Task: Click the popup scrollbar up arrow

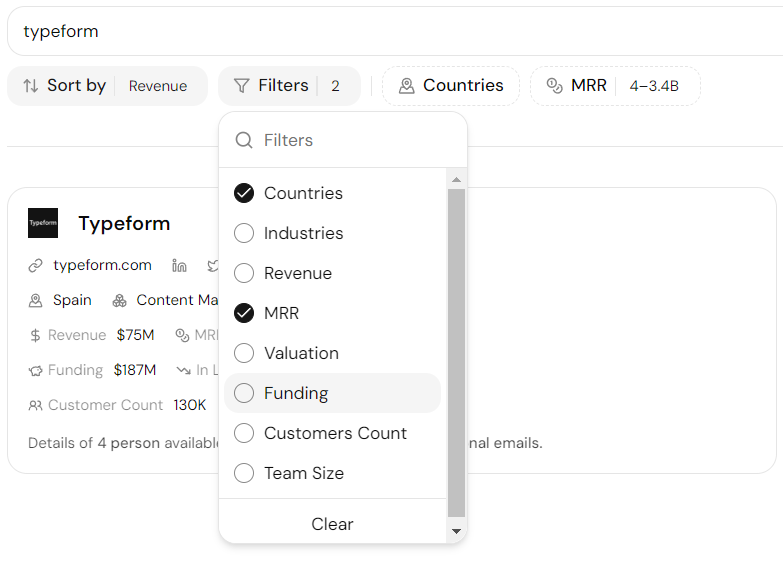Action: pos(456,179)
